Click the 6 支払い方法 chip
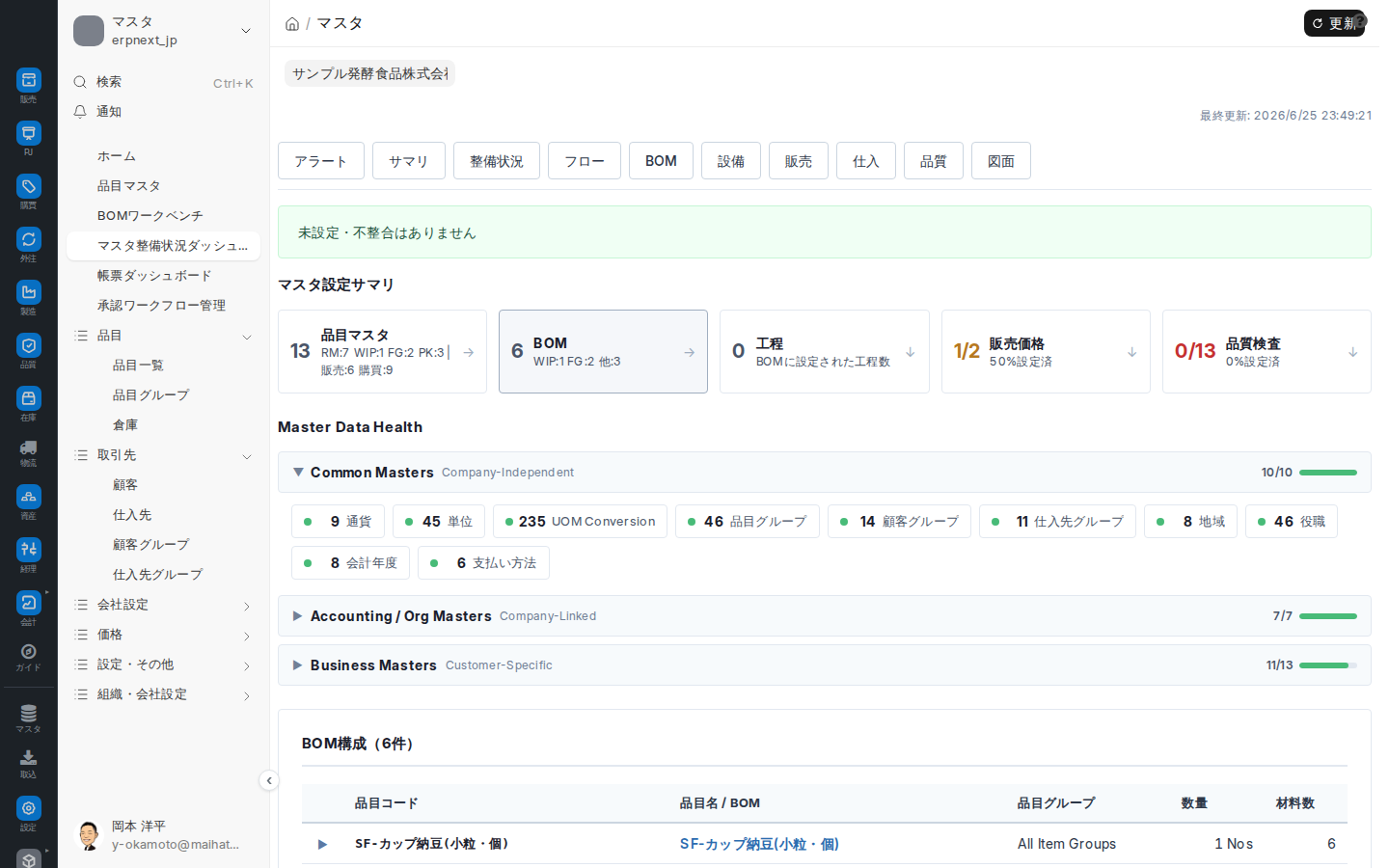The width and height of the screenshot is (1389, 868). 483,563
